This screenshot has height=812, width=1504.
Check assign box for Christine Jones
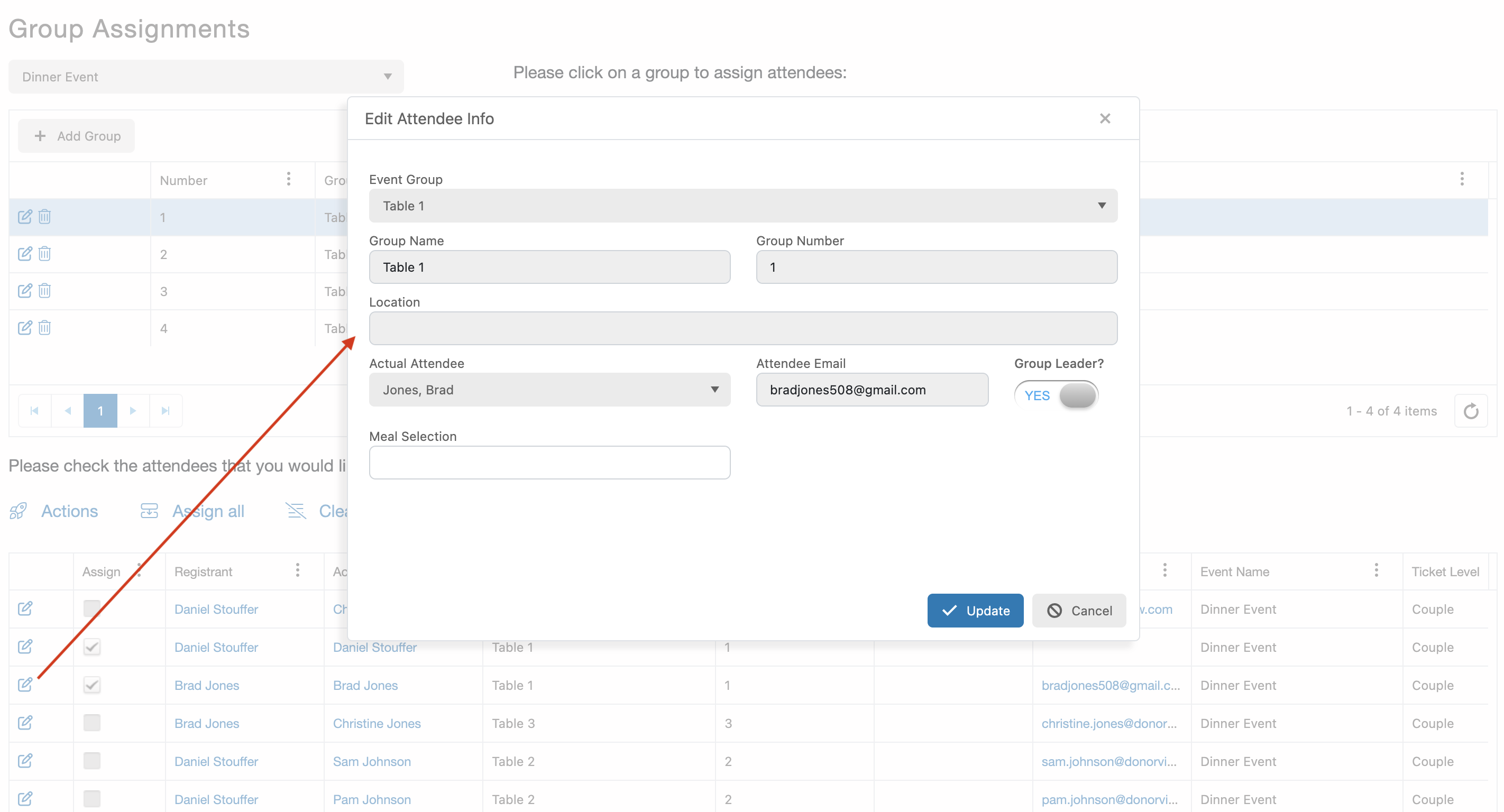[x=91, y=723]
